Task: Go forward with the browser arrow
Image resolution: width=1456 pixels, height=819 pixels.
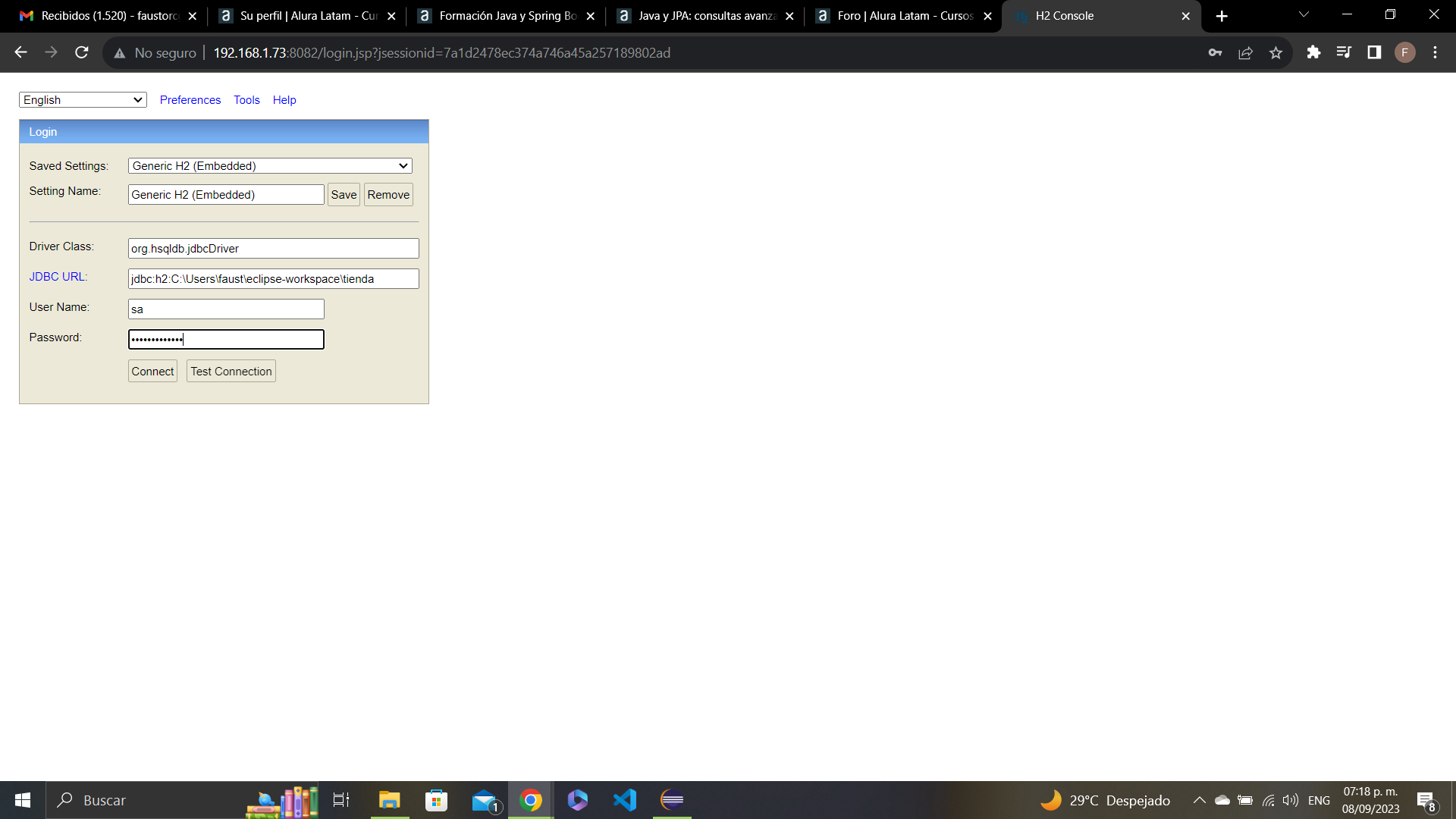Action: (x=51, y=52)
